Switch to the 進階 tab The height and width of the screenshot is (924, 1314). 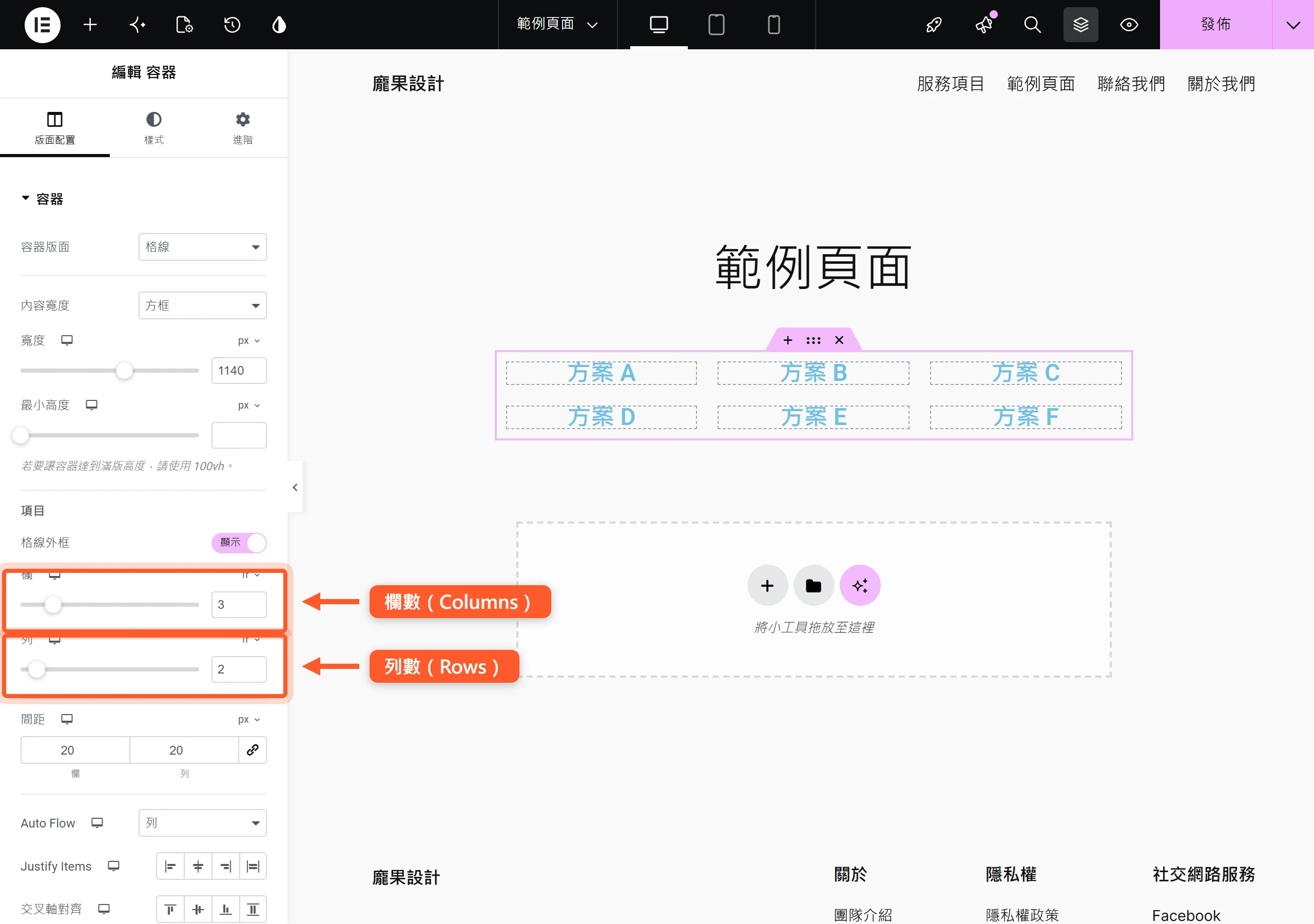(x=243, y=128)
